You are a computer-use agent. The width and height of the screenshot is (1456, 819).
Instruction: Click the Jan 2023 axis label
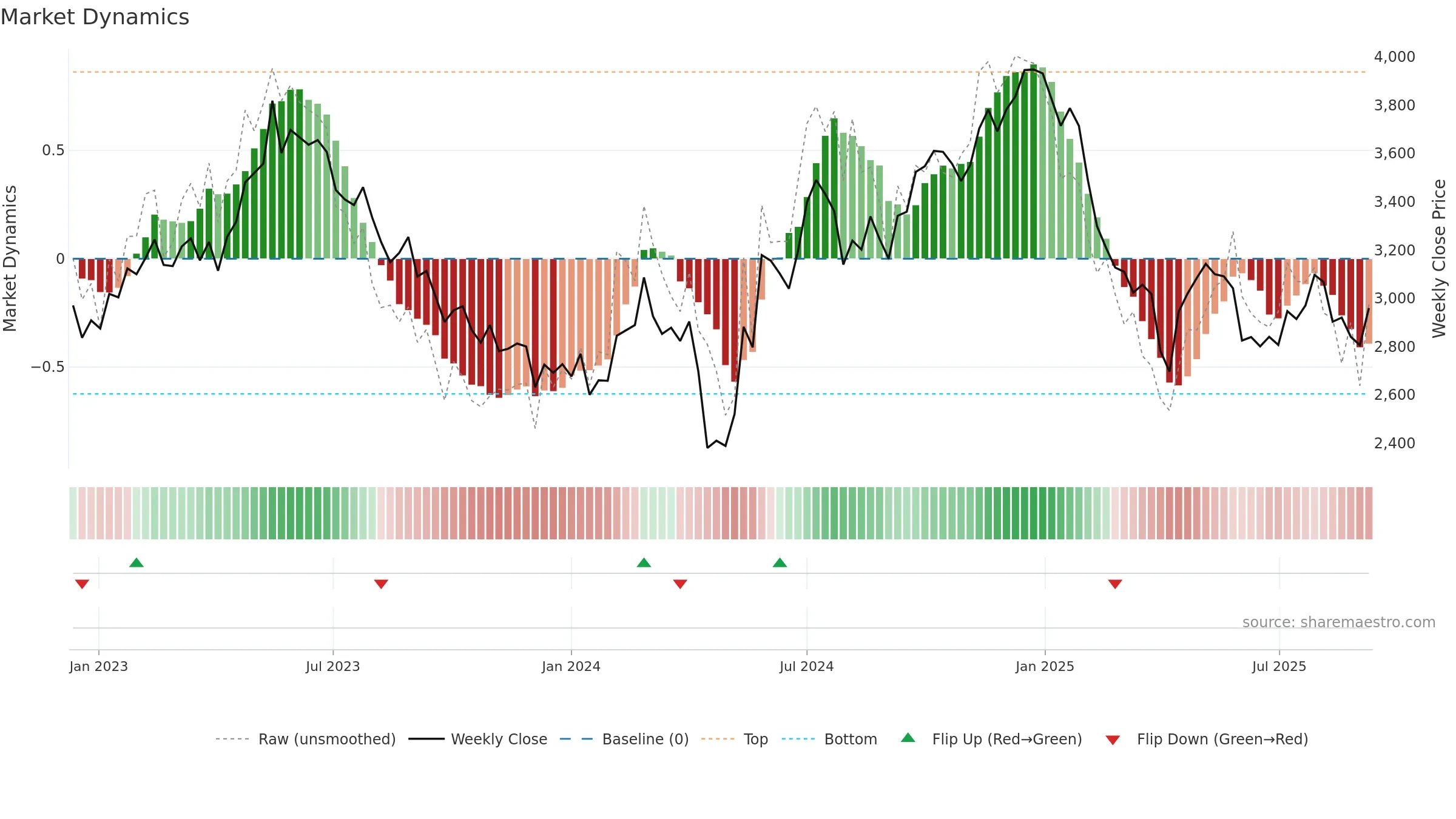pyautogui.click(x=99, y=666)
